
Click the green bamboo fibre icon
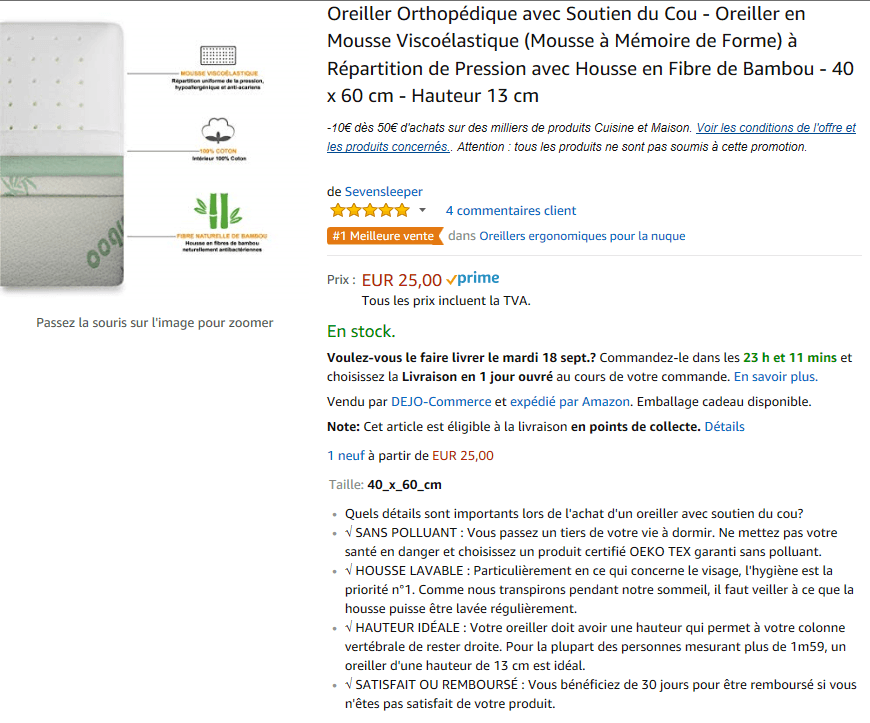(218, 209)
